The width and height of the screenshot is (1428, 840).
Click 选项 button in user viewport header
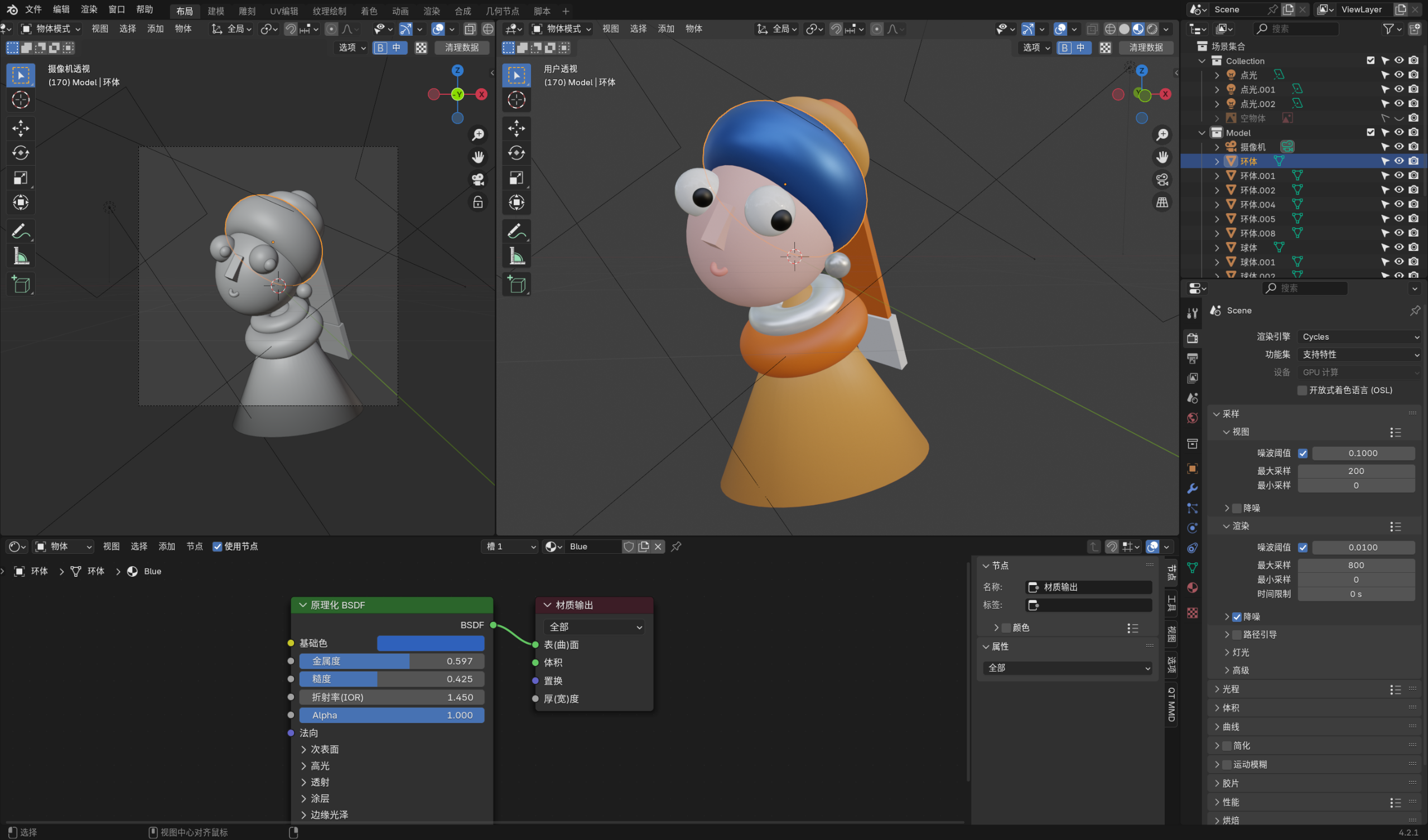pos(1035,47)
